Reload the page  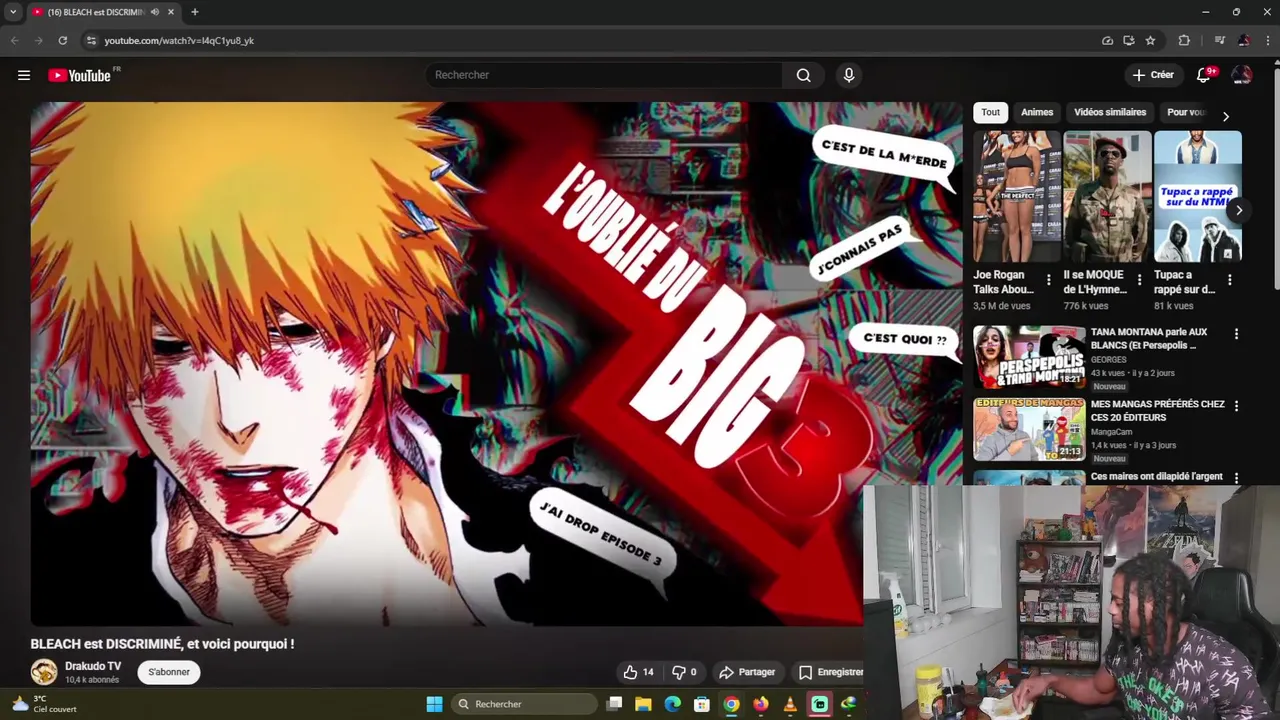[x=62, y=41]
